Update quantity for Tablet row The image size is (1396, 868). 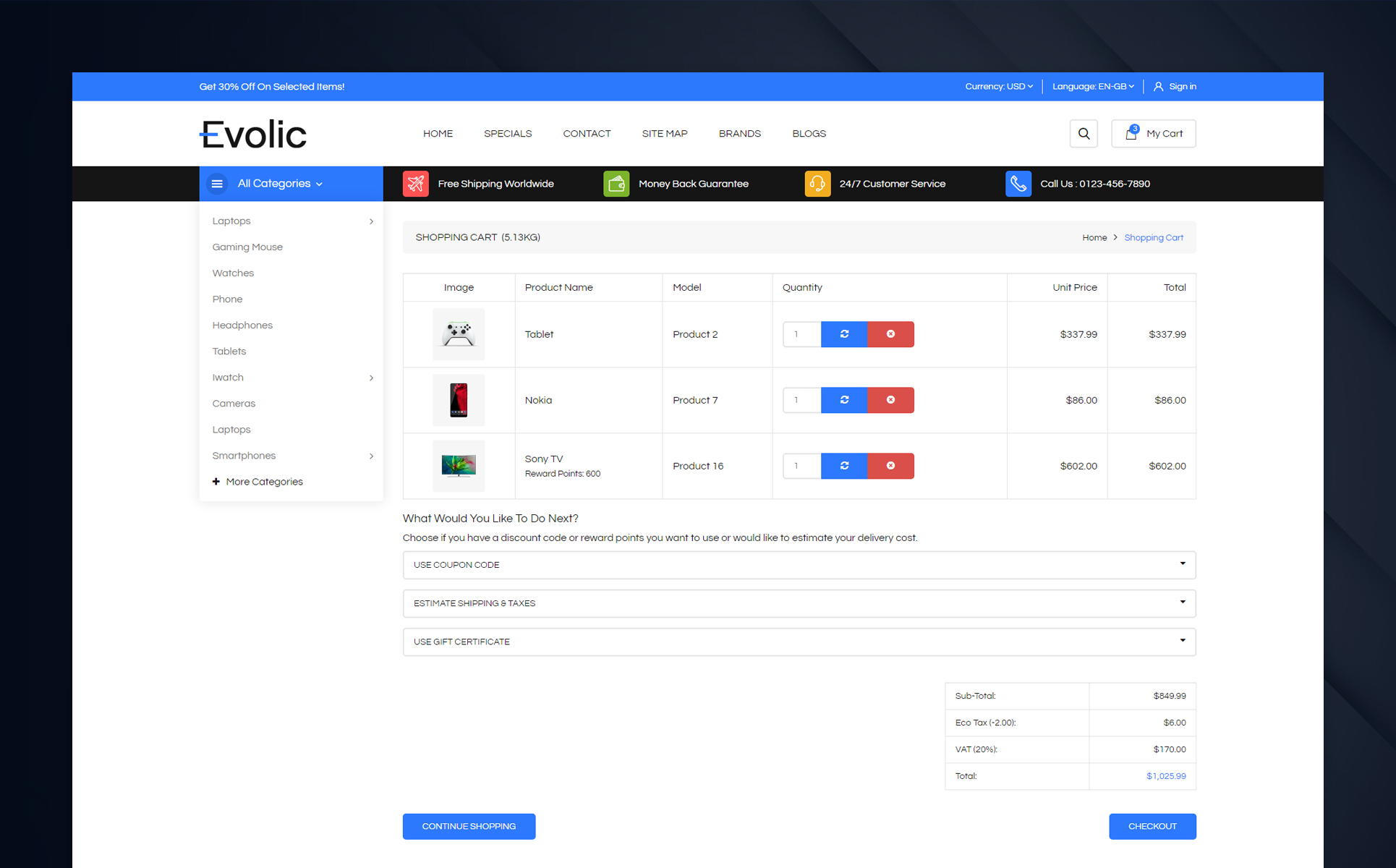(844, 334)
